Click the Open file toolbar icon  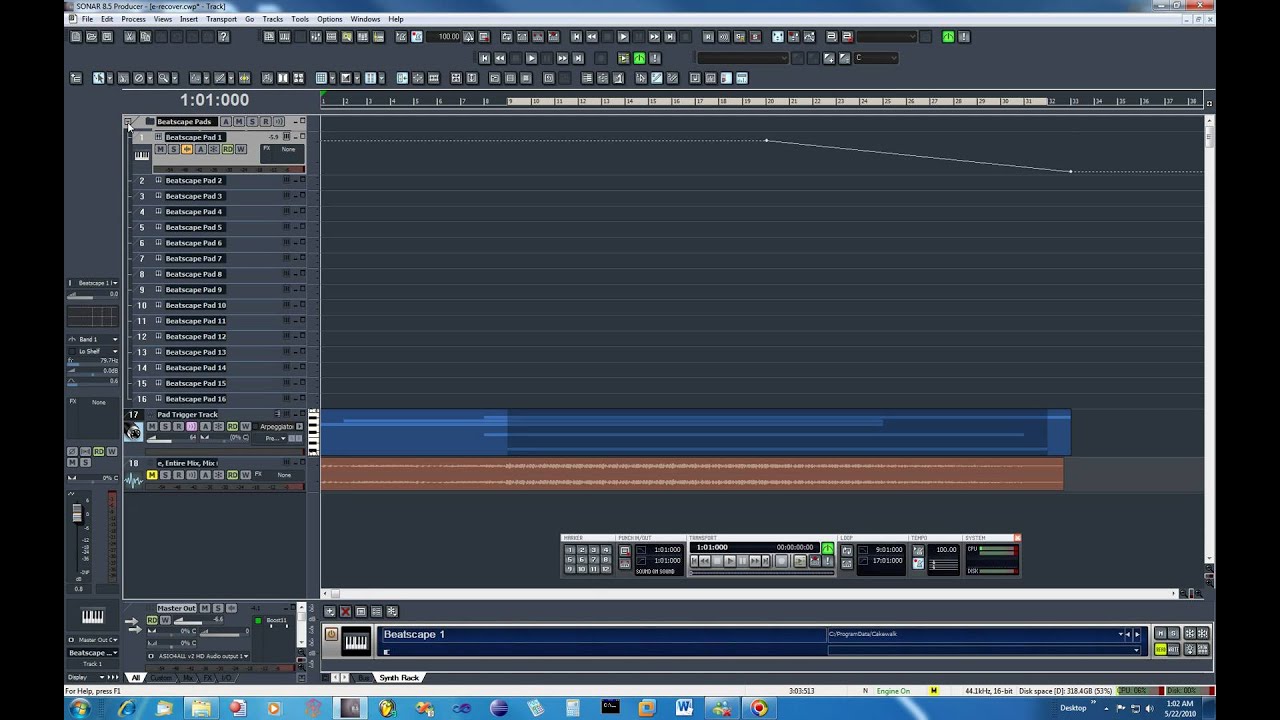tap(91, 37)
